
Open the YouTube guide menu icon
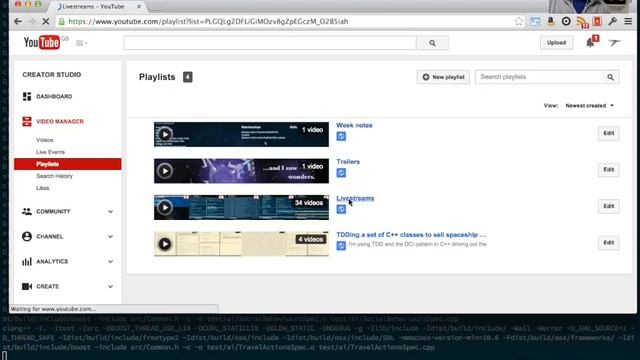pyautogui.click(x=81, y=43)
